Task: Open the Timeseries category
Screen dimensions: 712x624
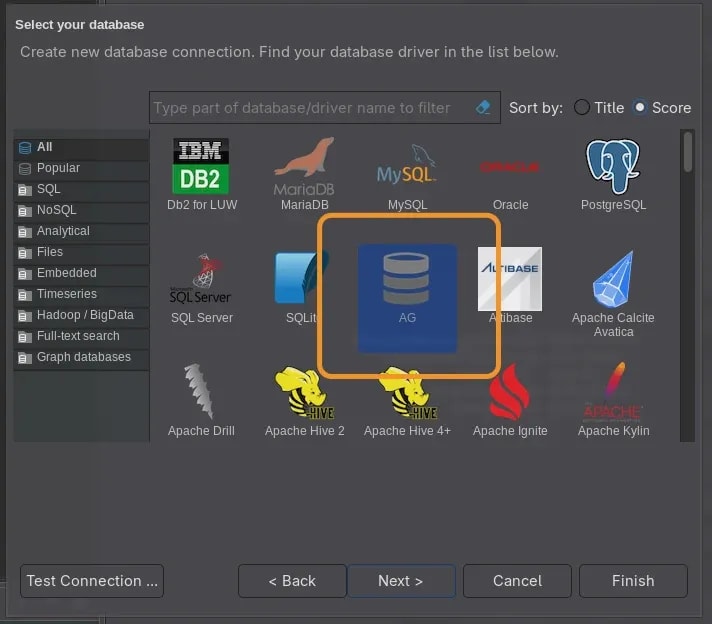Action: pos(81,294)
